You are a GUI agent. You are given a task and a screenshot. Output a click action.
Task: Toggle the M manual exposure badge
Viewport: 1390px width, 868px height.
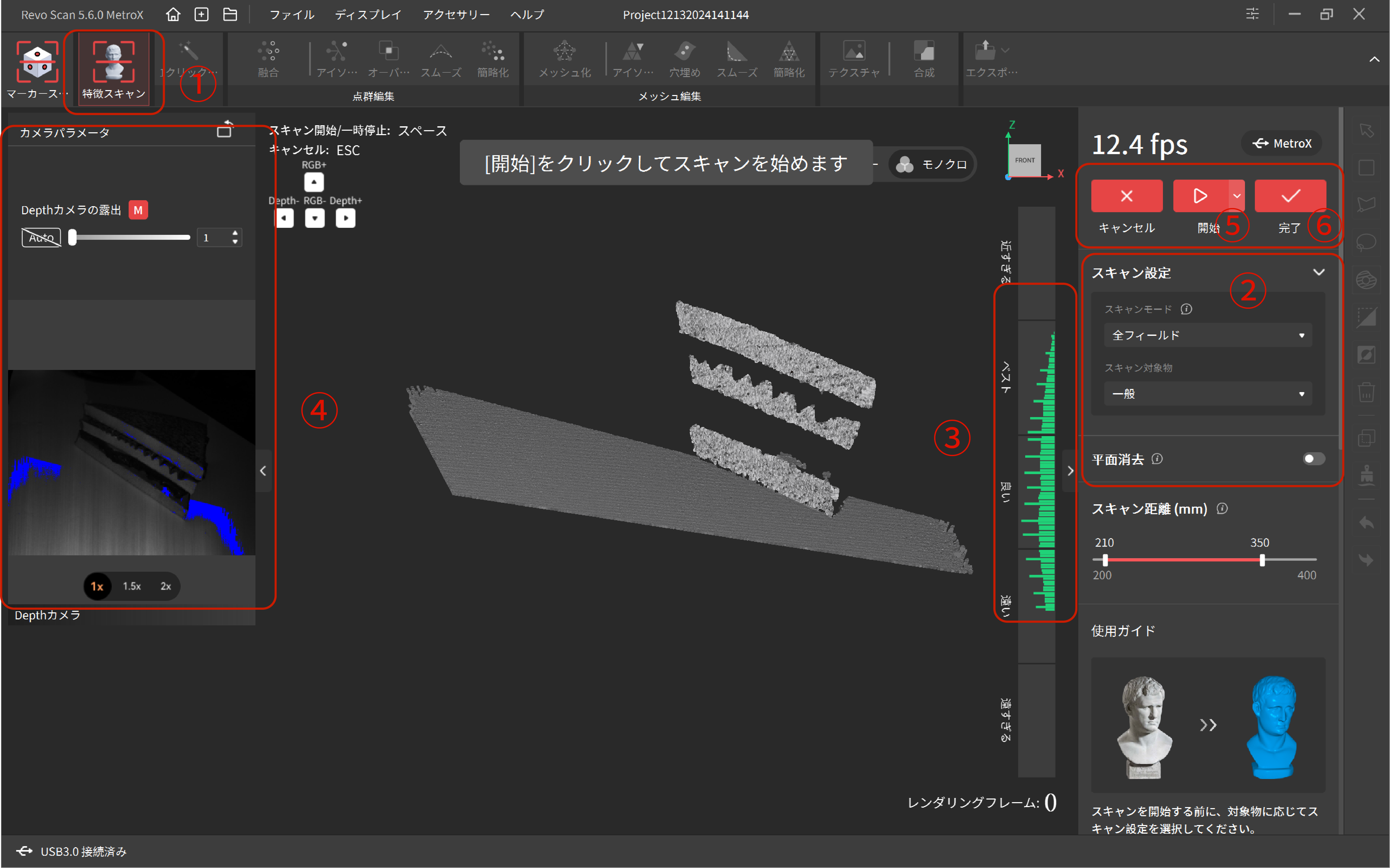click(138, 210)
